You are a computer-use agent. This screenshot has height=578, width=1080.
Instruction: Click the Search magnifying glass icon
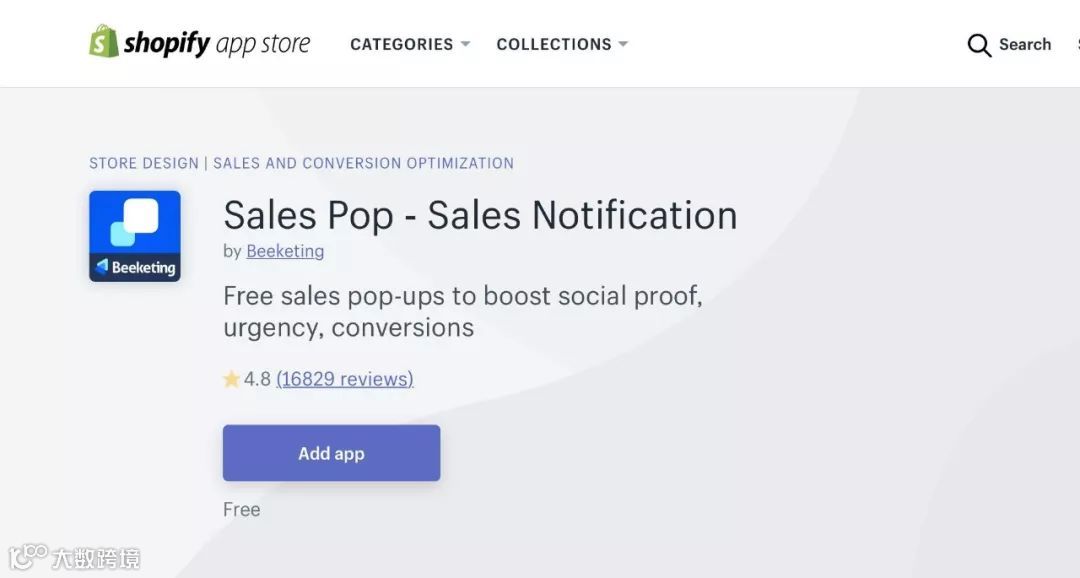pos(979,45)
